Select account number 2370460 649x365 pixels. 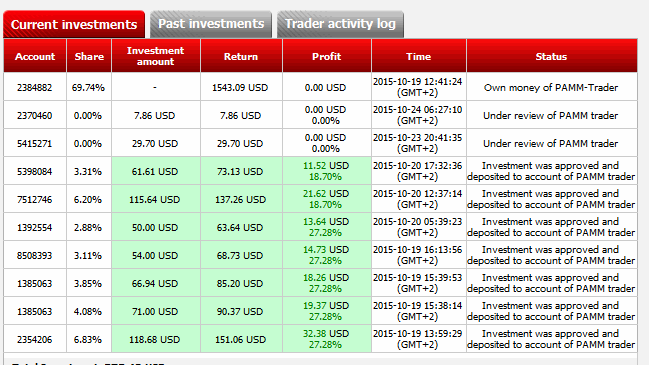pos(35,115)
